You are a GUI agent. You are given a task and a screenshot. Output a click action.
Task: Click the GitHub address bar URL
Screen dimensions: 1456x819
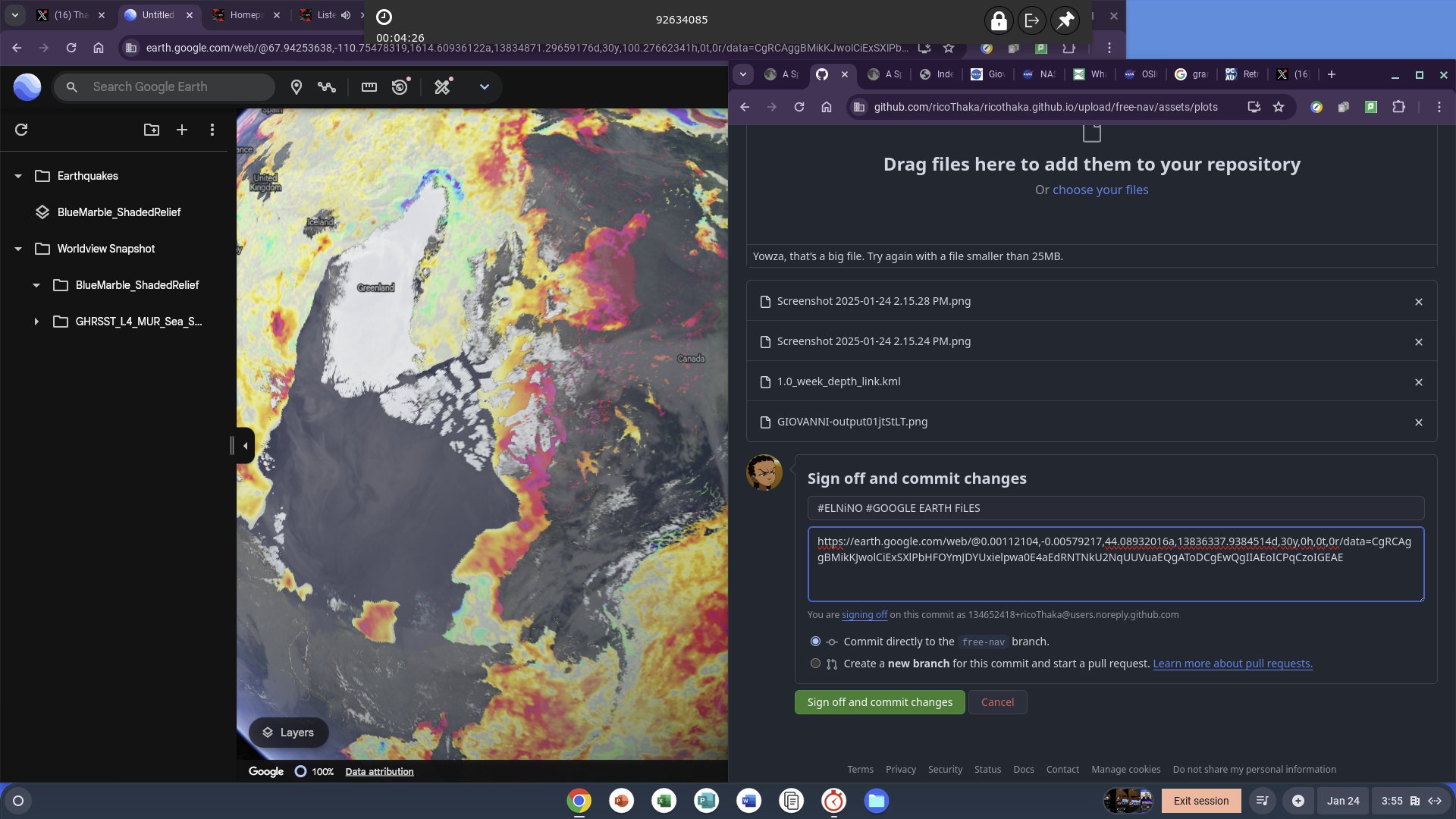click(x=1046, y=107)
